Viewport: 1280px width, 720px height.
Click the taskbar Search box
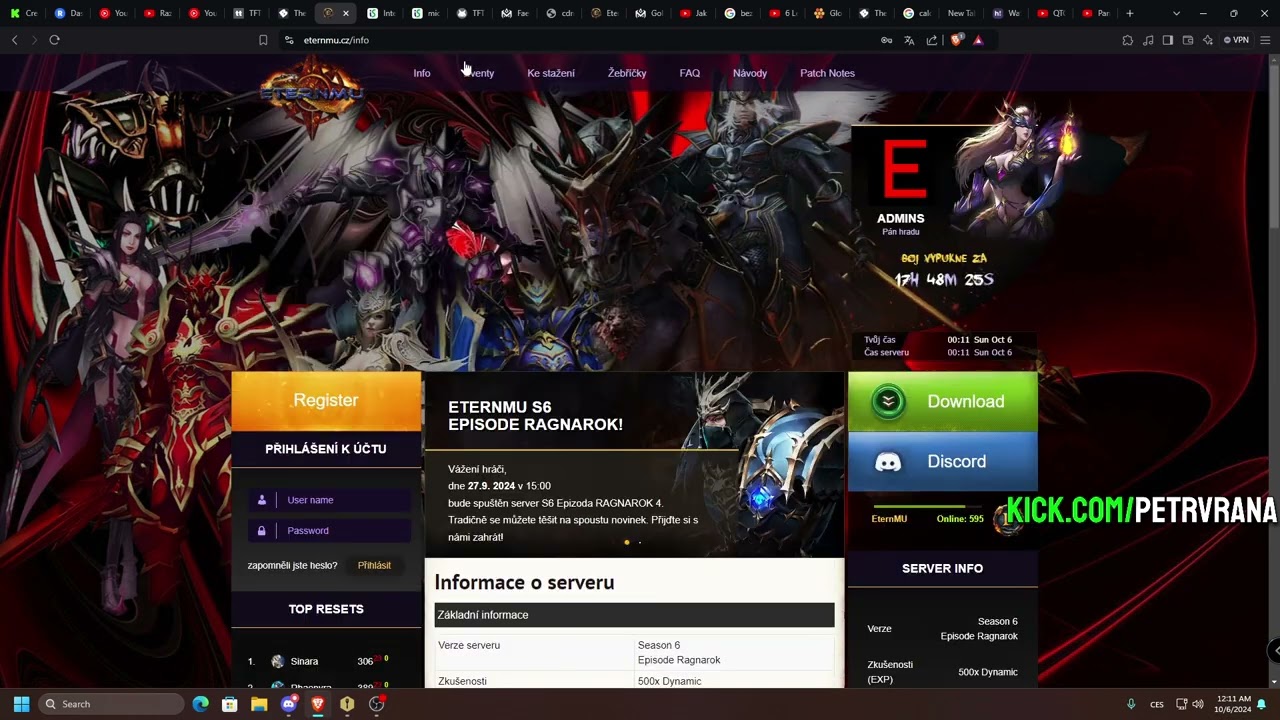pyautogui.click(x=112, y=704)
